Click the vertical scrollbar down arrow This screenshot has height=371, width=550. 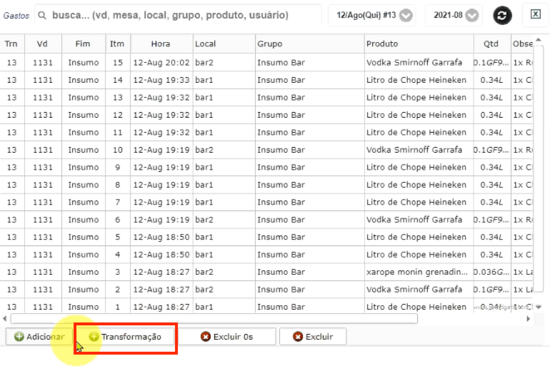[x=538, y=307]
